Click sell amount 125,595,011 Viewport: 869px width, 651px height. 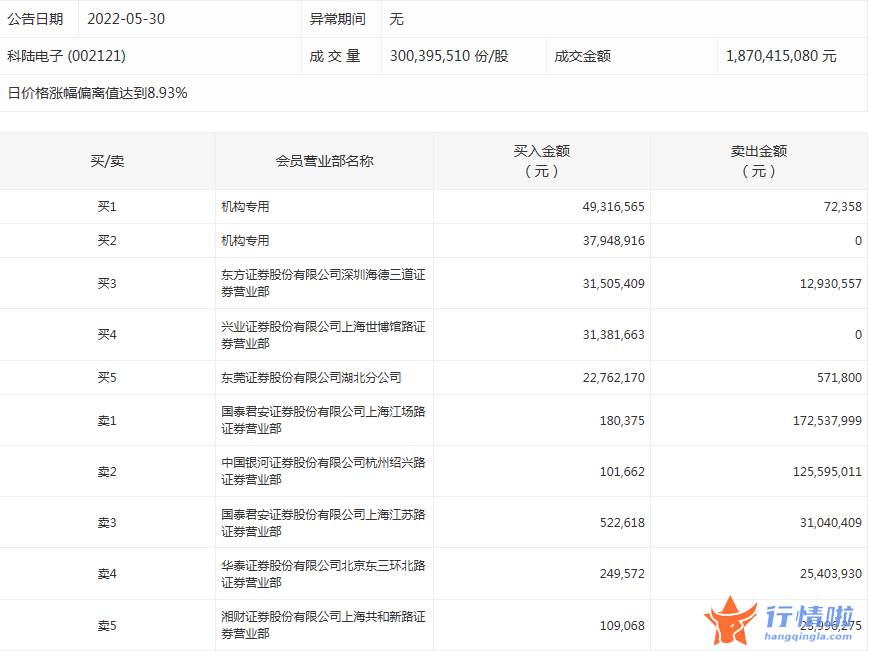(827, 471)
